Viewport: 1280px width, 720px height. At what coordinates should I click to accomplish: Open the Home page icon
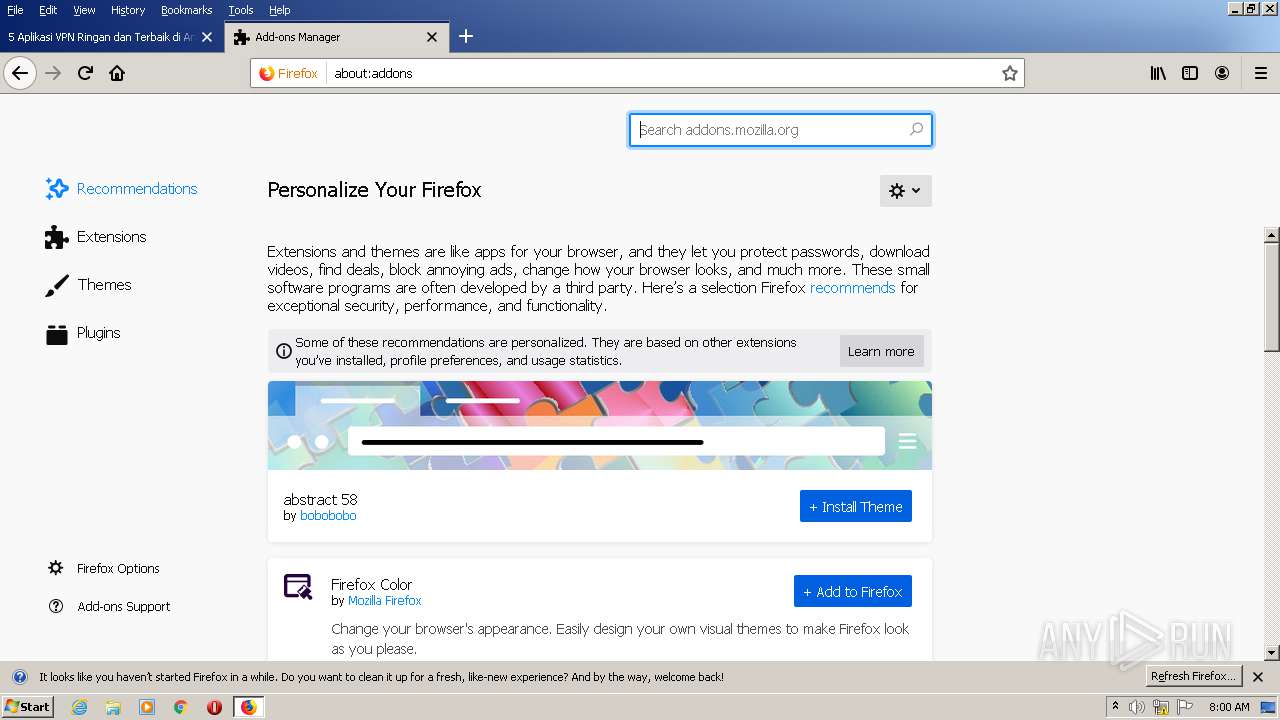point(117,73)
